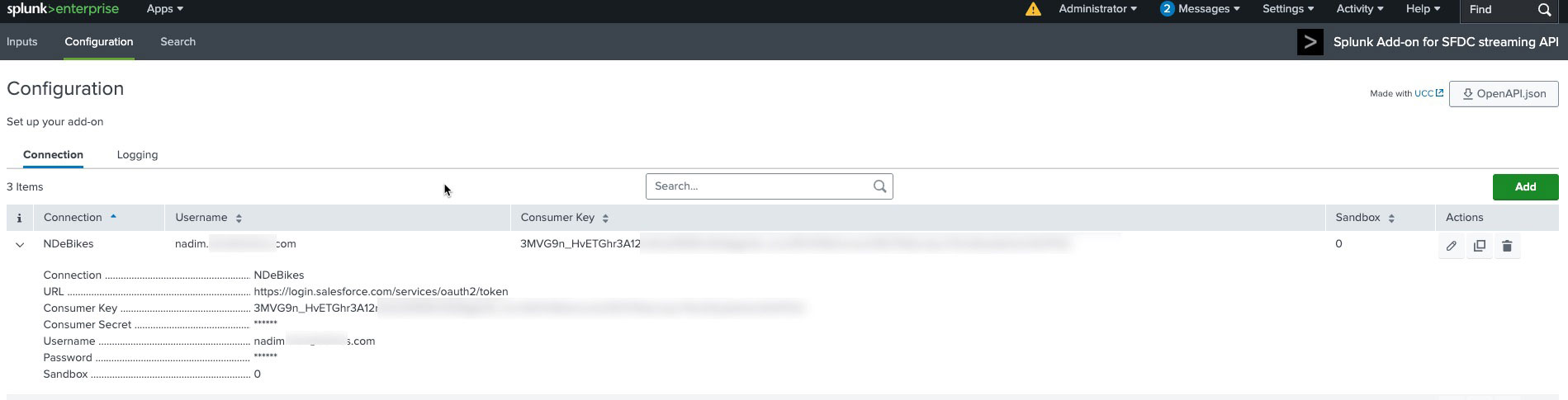Open the Messages dropdown

coord(1209,9)
